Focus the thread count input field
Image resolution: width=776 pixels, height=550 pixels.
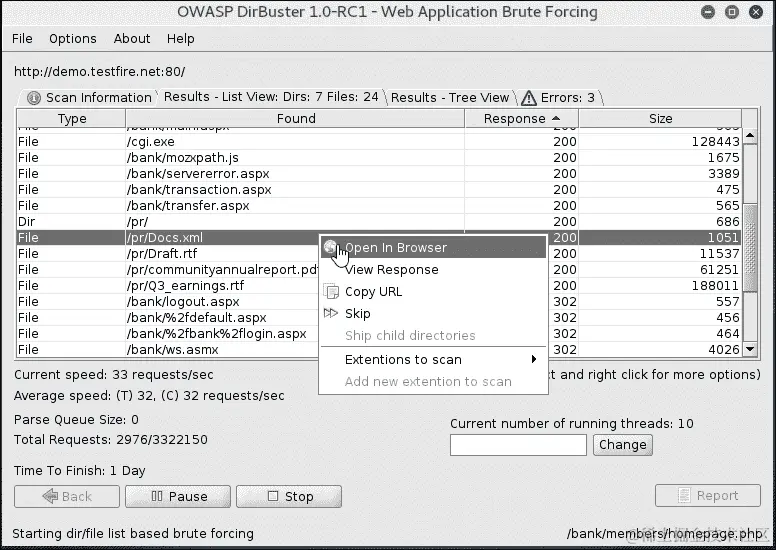coord(518,445)
